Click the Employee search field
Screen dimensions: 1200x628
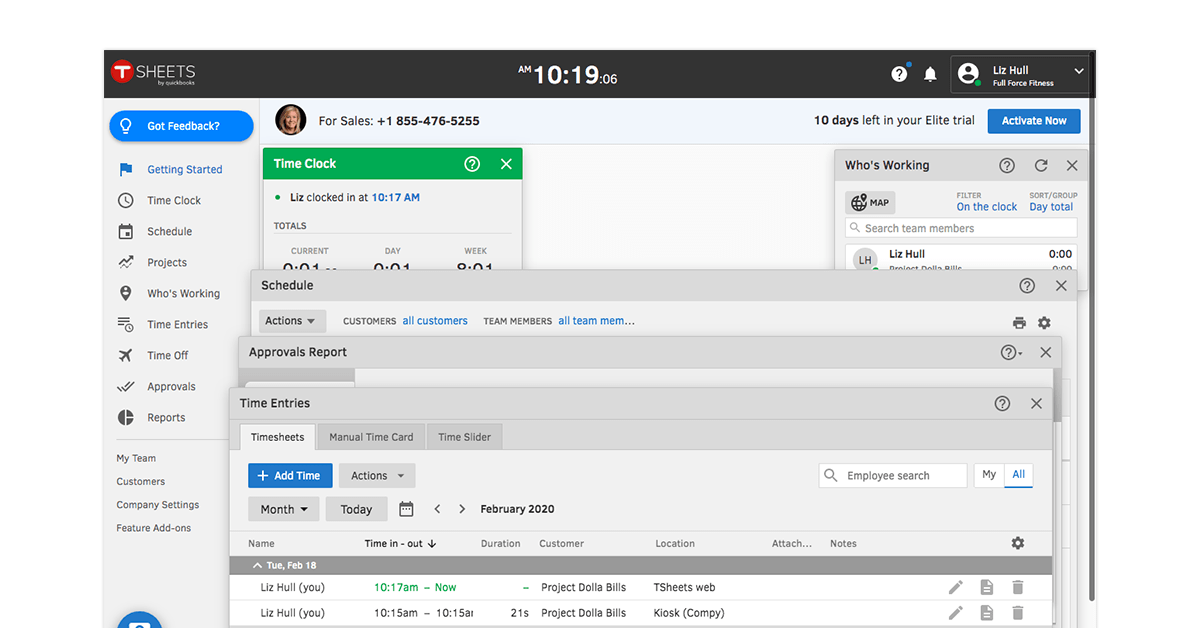click(893, 475)
